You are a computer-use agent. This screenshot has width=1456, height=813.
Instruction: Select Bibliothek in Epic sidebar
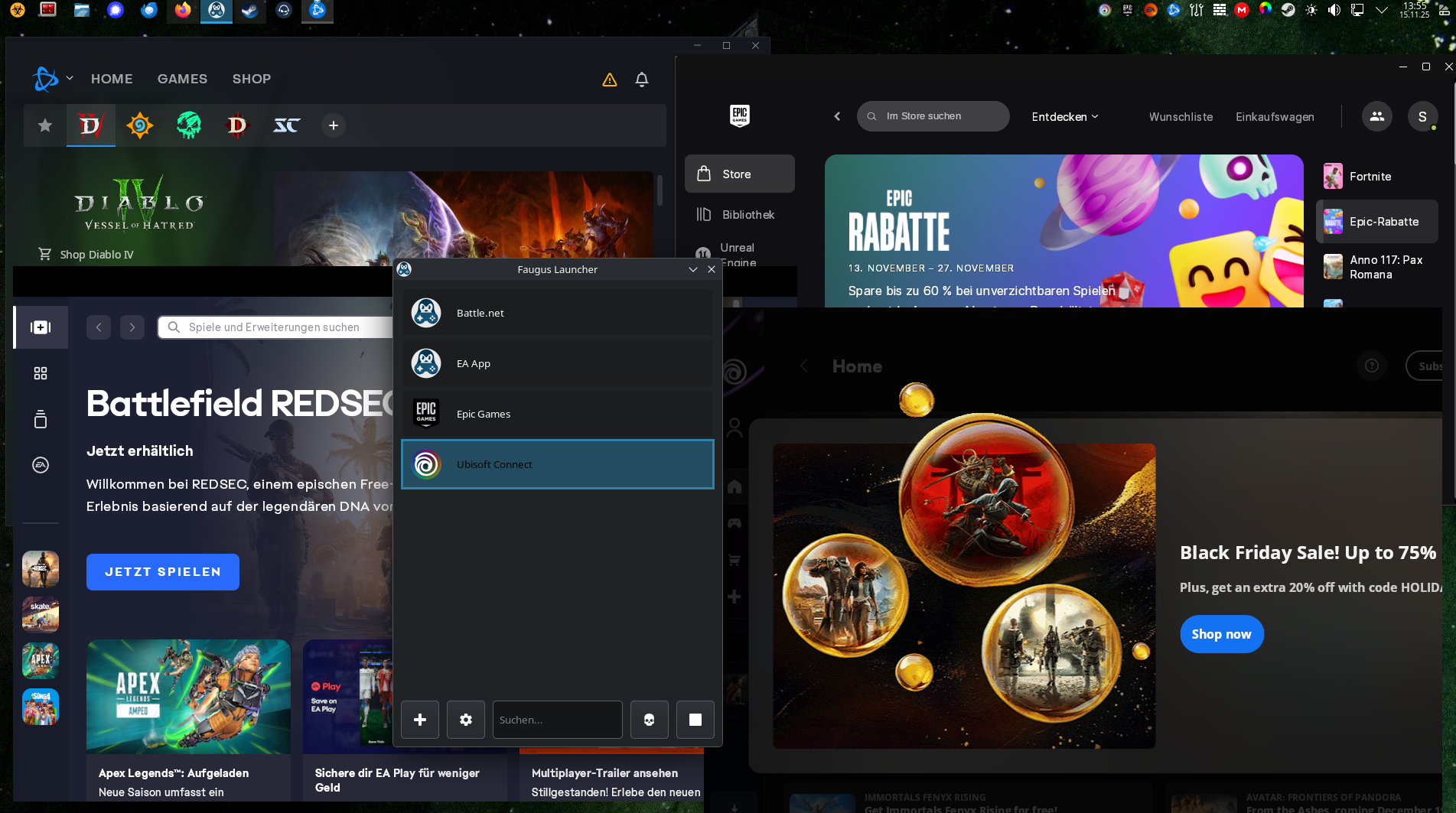(x=740, y=215)
